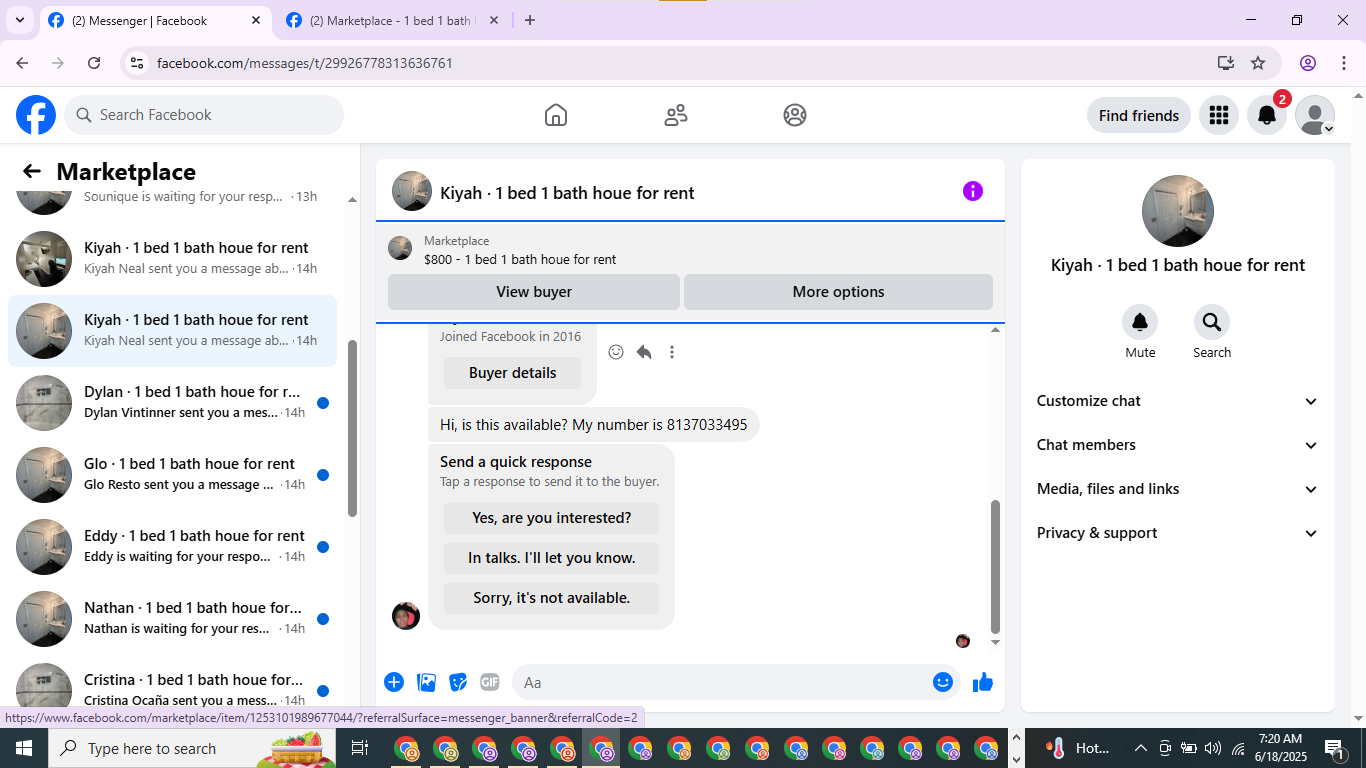Go to the Home feed icon
This screenshot has width=1366, height=768.
pyautogui.click(x=556, y=115)
